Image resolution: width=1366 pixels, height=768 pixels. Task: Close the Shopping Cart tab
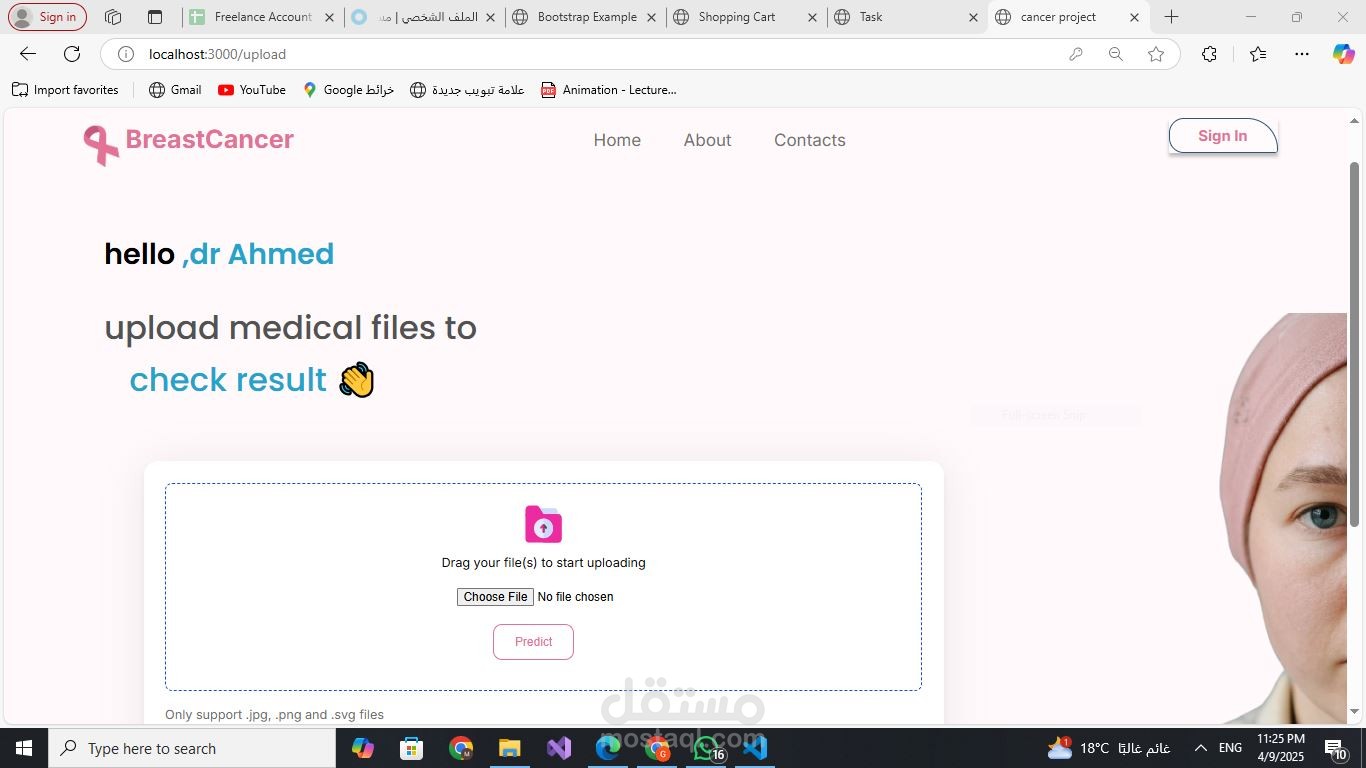coord(812,17)
